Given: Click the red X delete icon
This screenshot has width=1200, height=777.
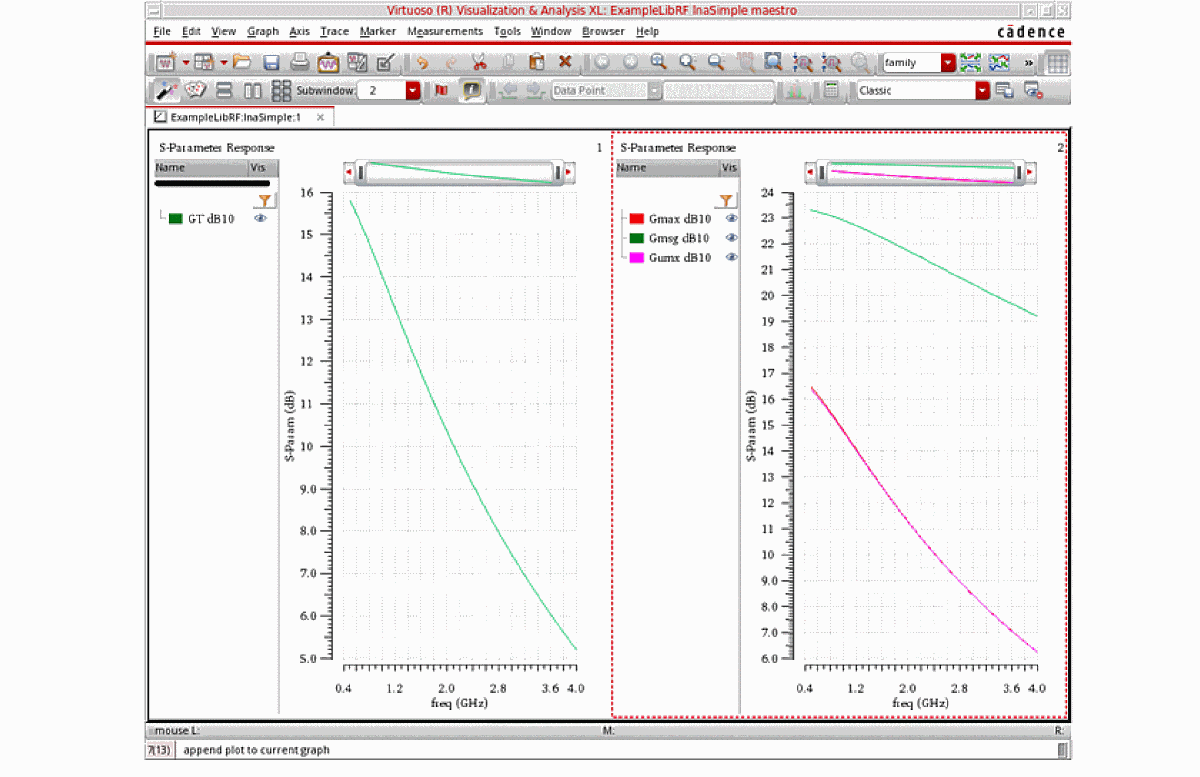Looking at the screenshot, I should (565, 62).
